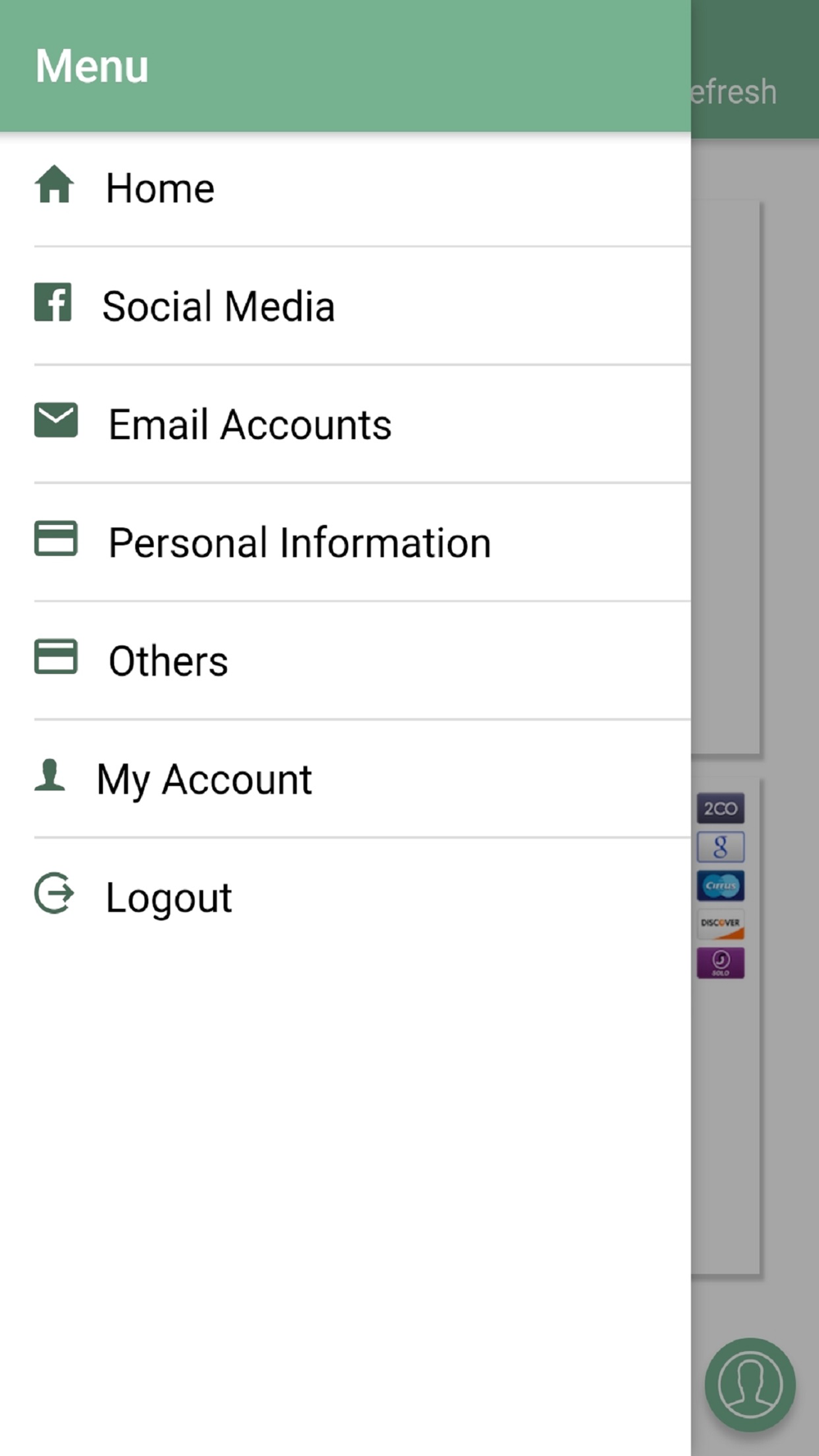Open the Home menu entry

346,188
